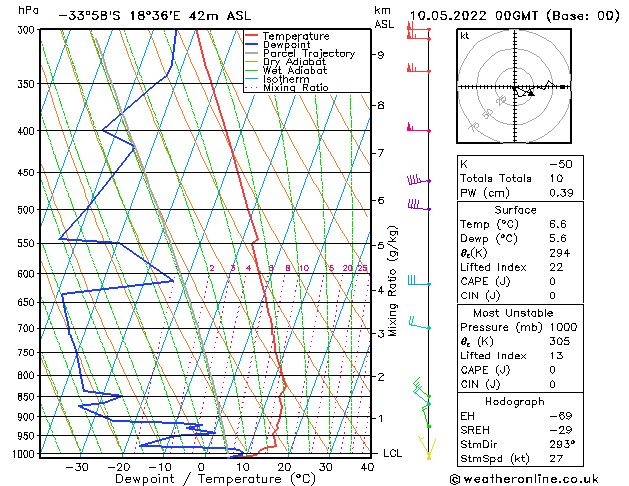The image size is (629, 486).
Task: Click the -10 temperature axis label
Action: pos(160,467)
